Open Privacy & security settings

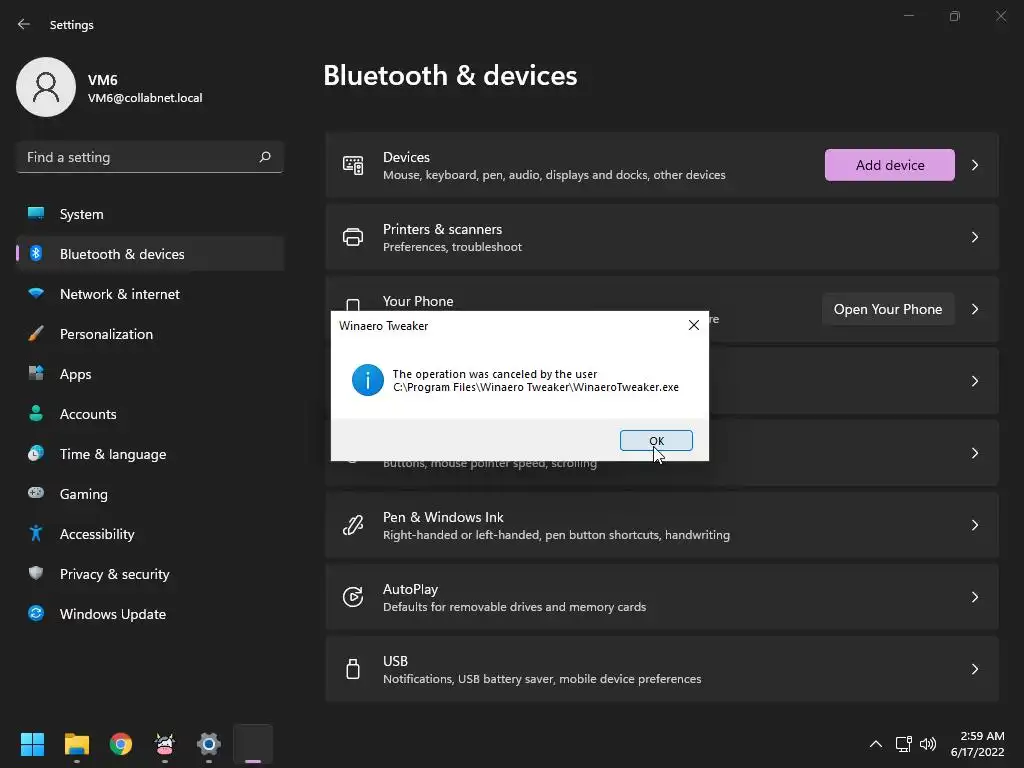pyautogui.click(x=150, y=574)
